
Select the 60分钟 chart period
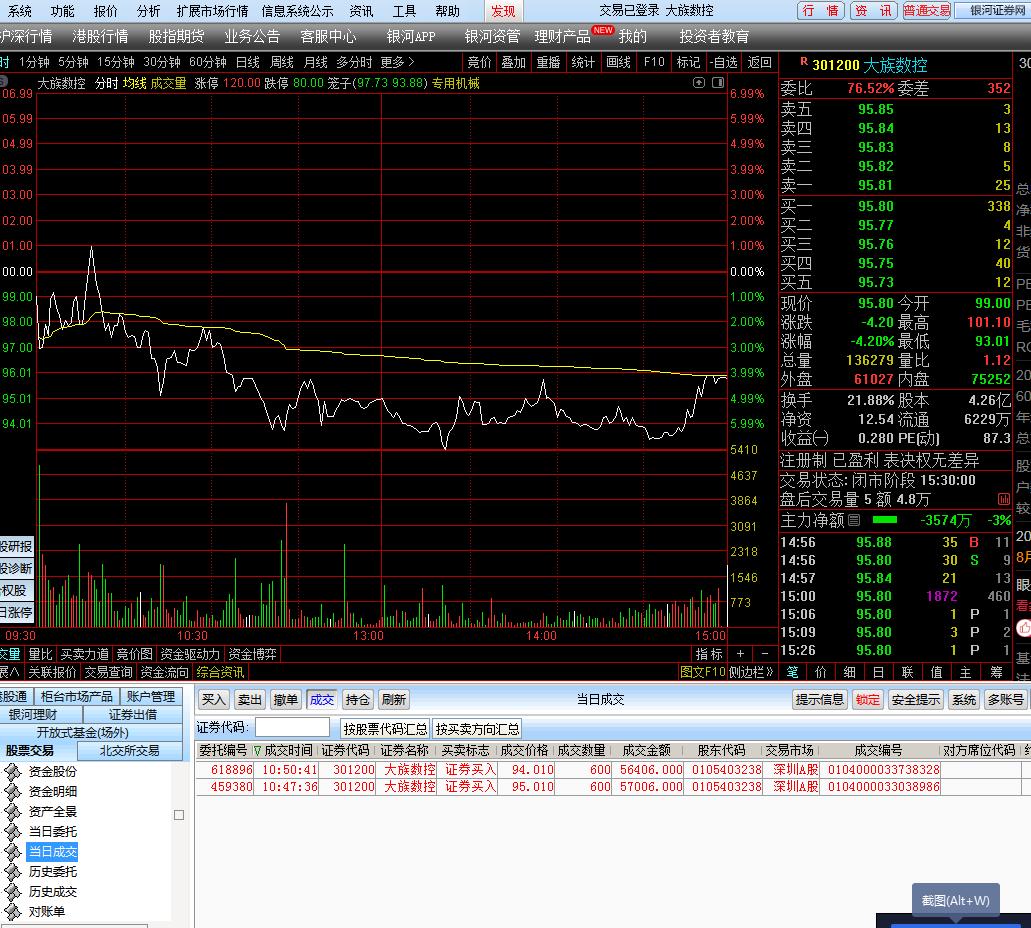click(x=208, y=62)
